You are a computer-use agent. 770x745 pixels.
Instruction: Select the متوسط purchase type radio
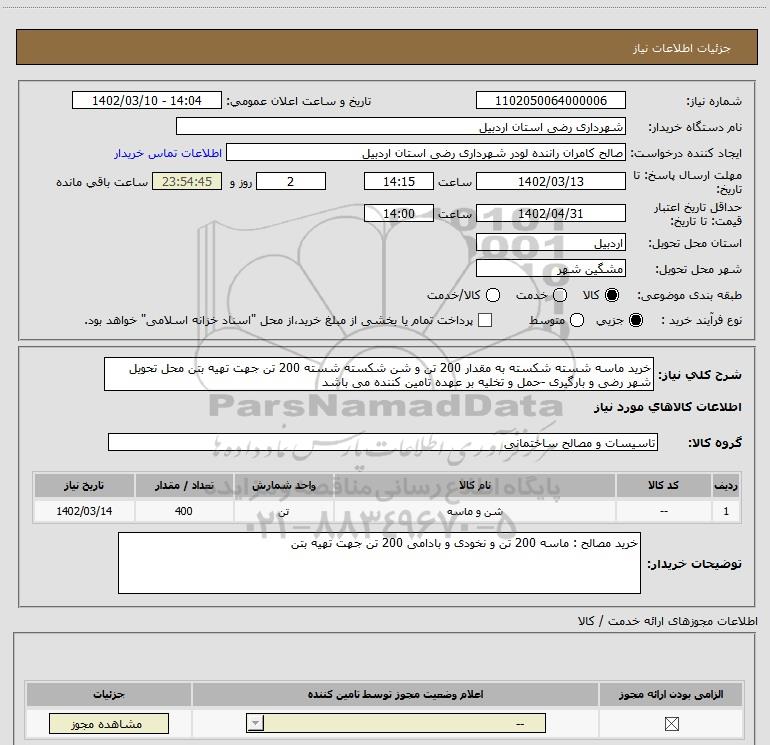577,321
